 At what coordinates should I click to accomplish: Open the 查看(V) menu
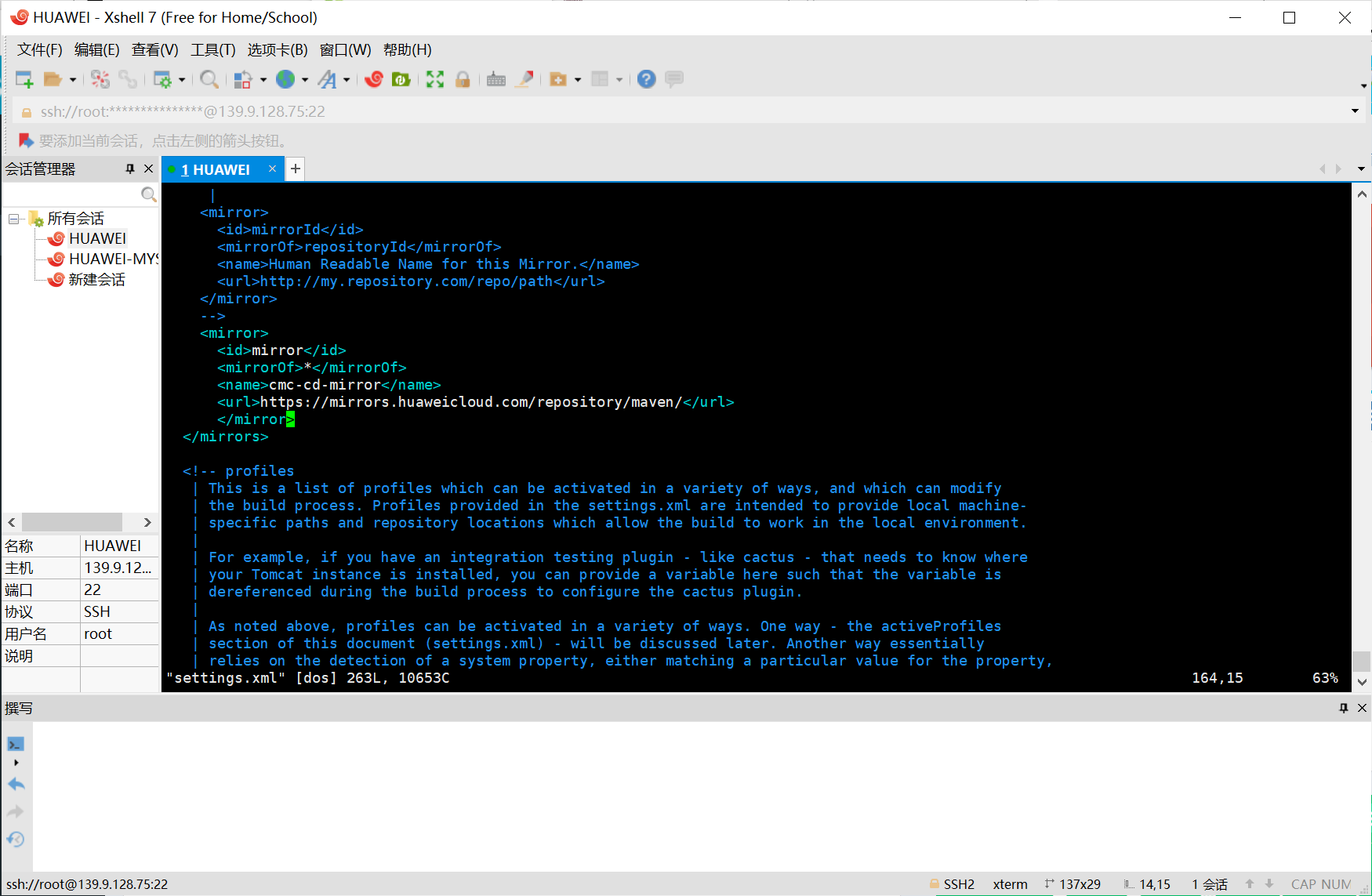[155, 50]
